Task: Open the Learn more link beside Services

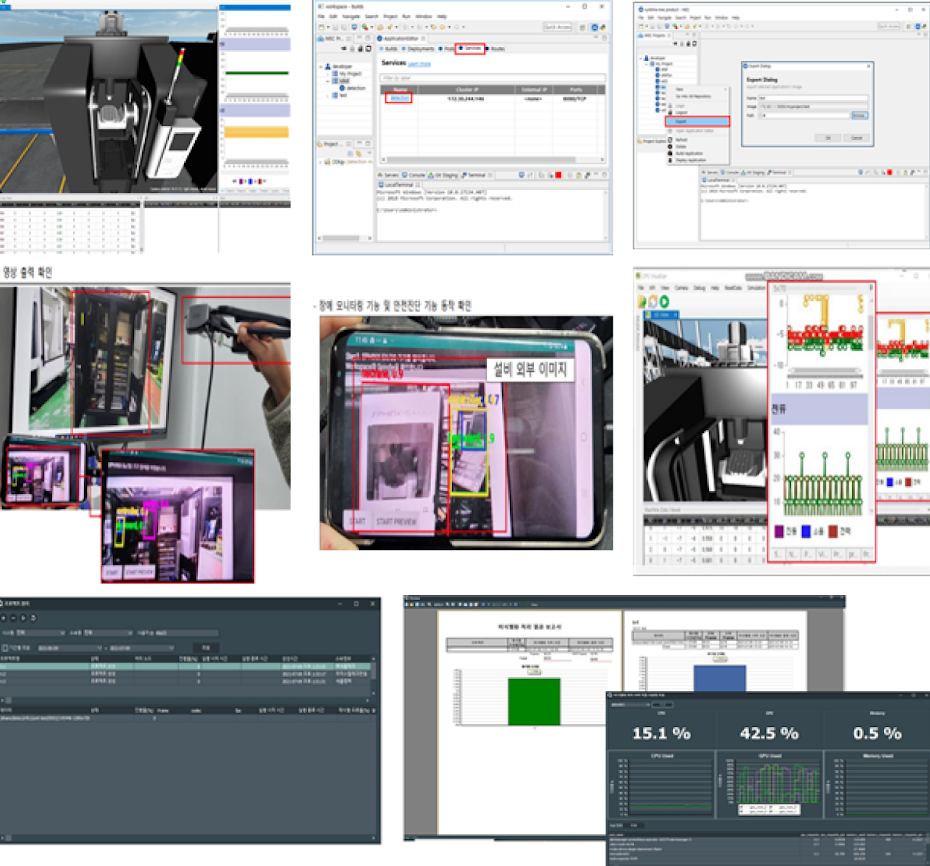Action: click(419, 64)
